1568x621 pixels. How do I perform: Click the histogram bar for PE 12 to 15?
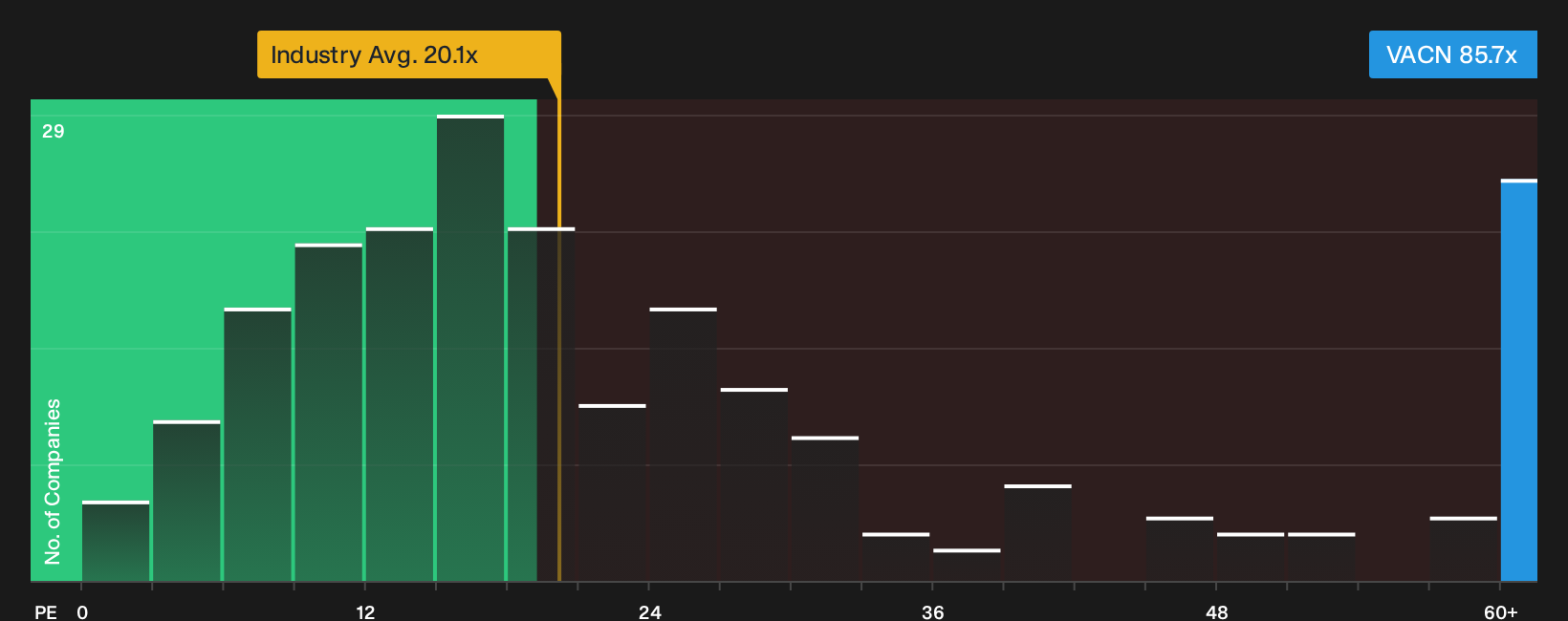[x=400, y=405]
